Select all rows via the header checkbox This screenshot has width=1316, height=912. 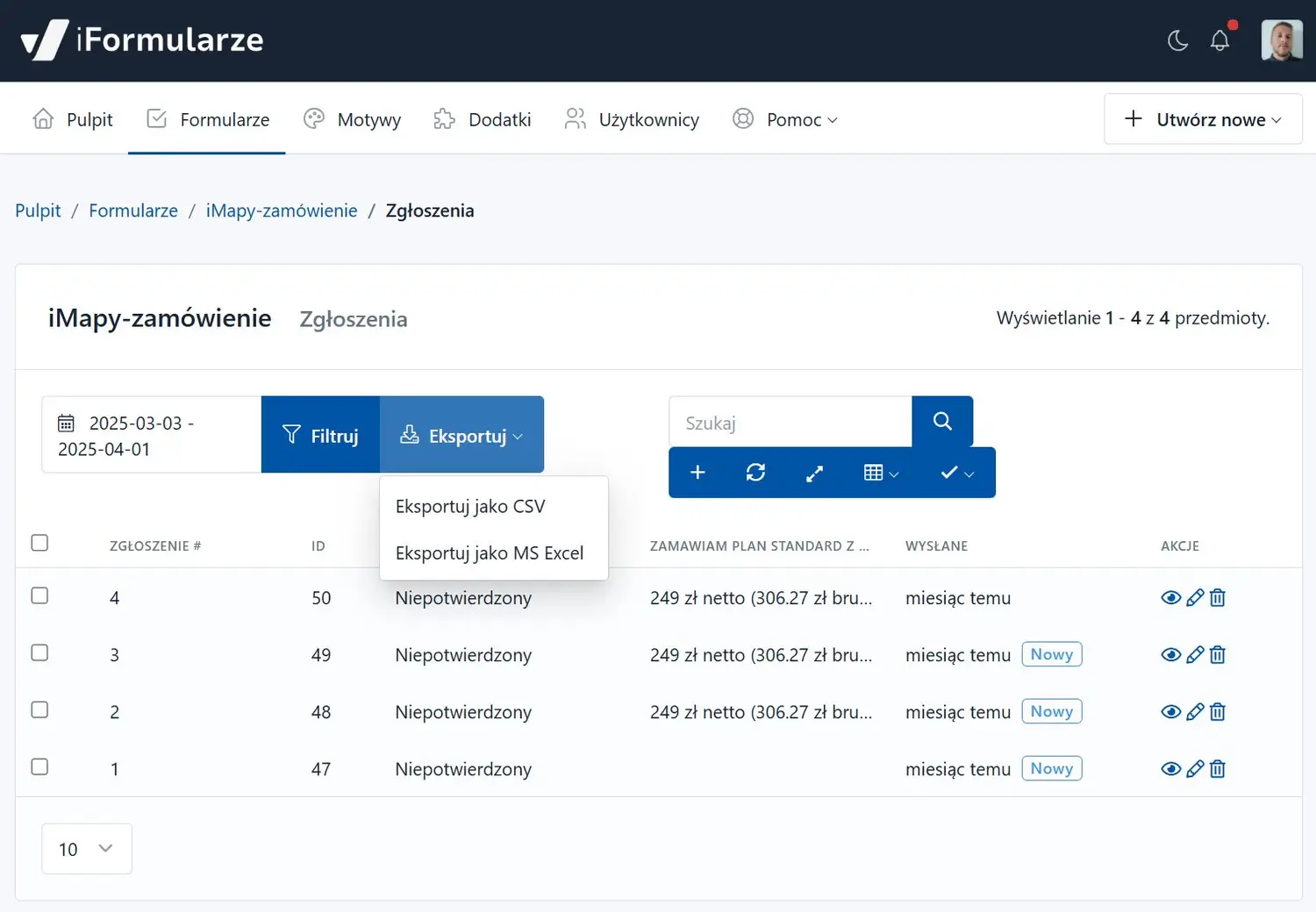39,543
